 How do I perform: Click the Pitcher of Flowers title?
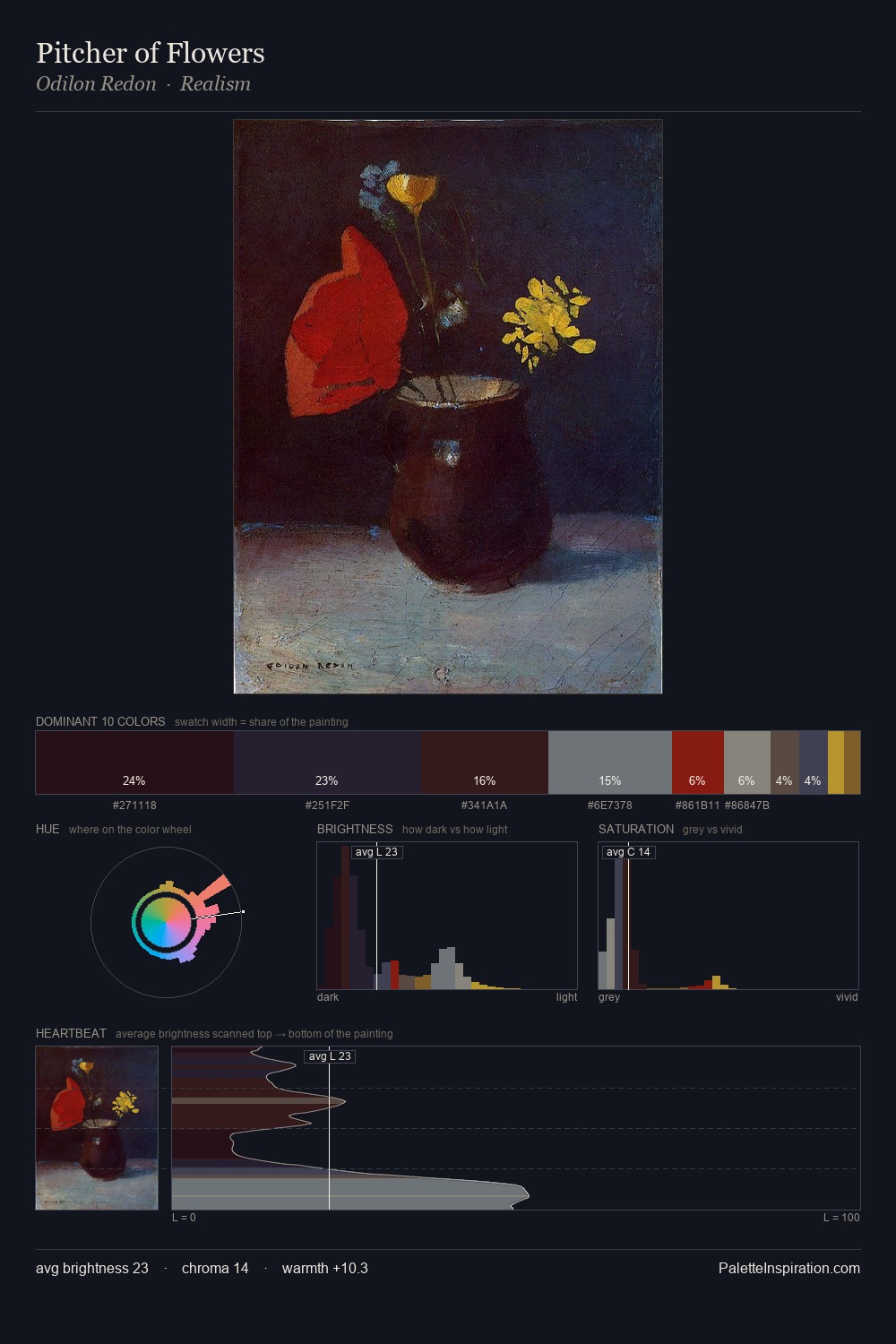(151, 53)
